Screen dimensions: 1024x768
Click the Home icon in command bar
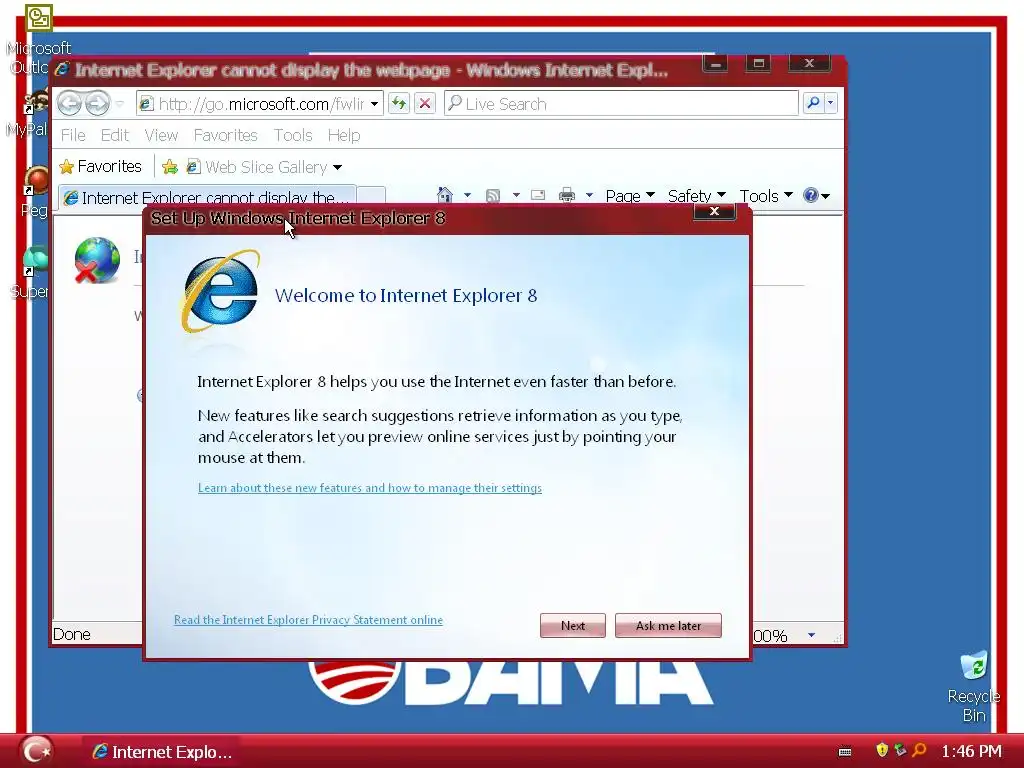click(445, 195)
